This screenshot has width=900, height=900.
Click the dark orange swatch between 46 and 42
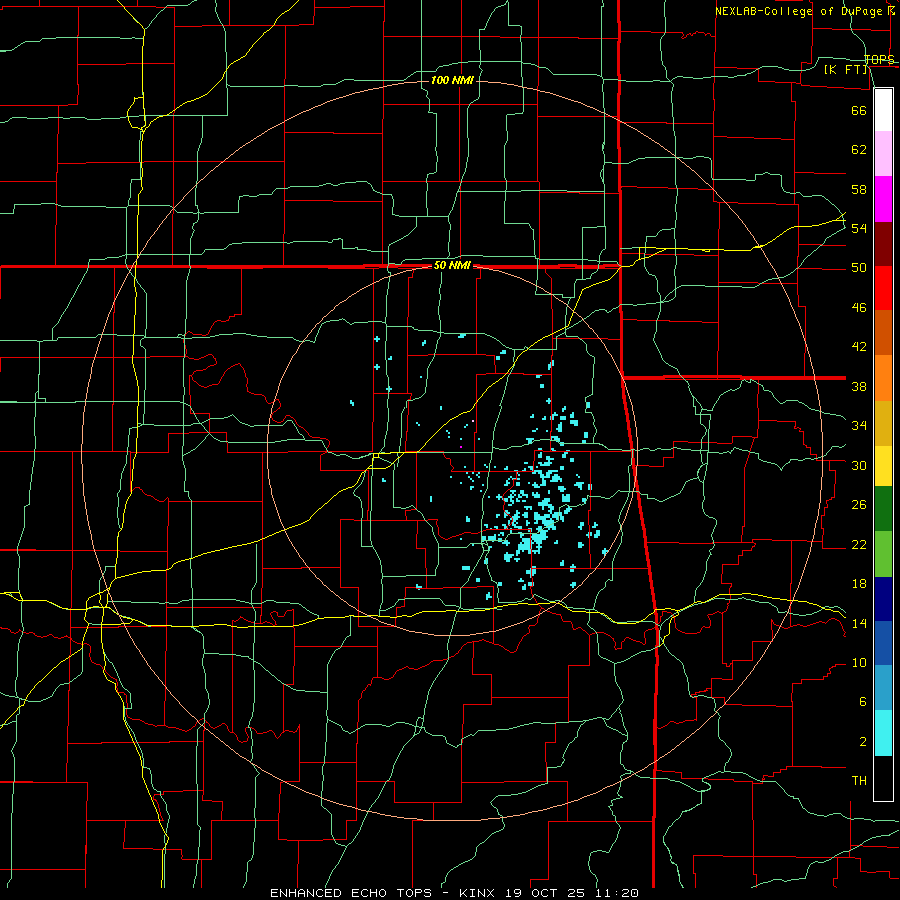[883, 333]
